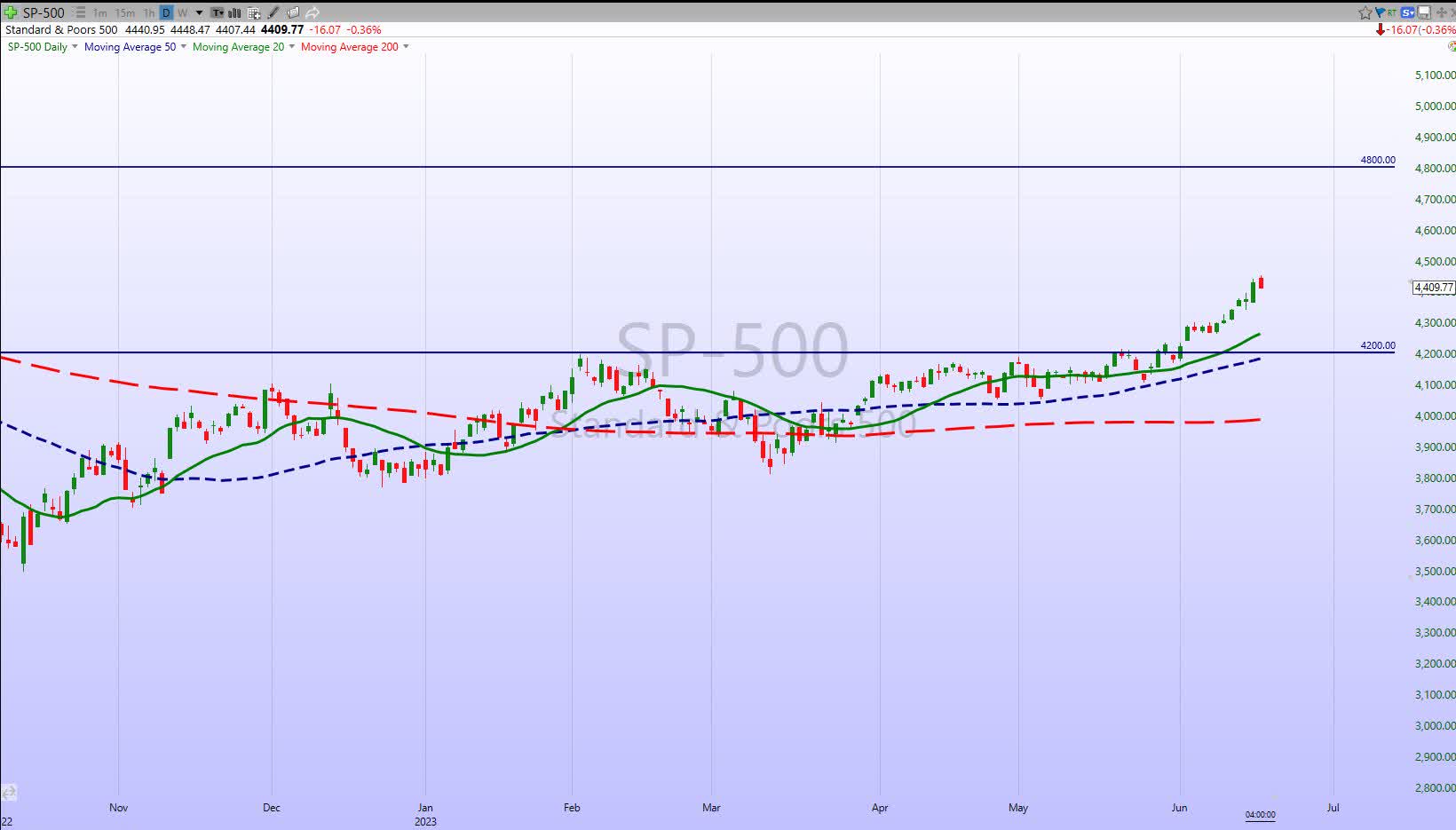Click the Nov label on time axis
Screen dimensions: 1456x830
(x=118, y=808)
